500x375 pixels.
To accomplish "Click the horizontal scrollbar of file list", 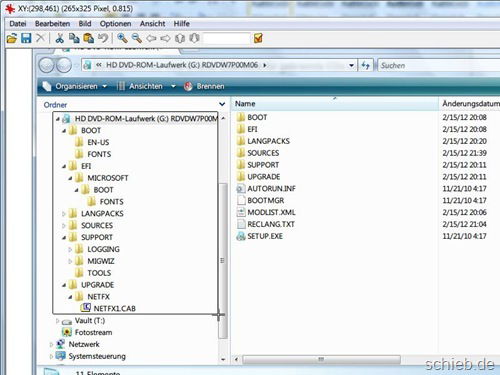I will click(x=321, y=359).
